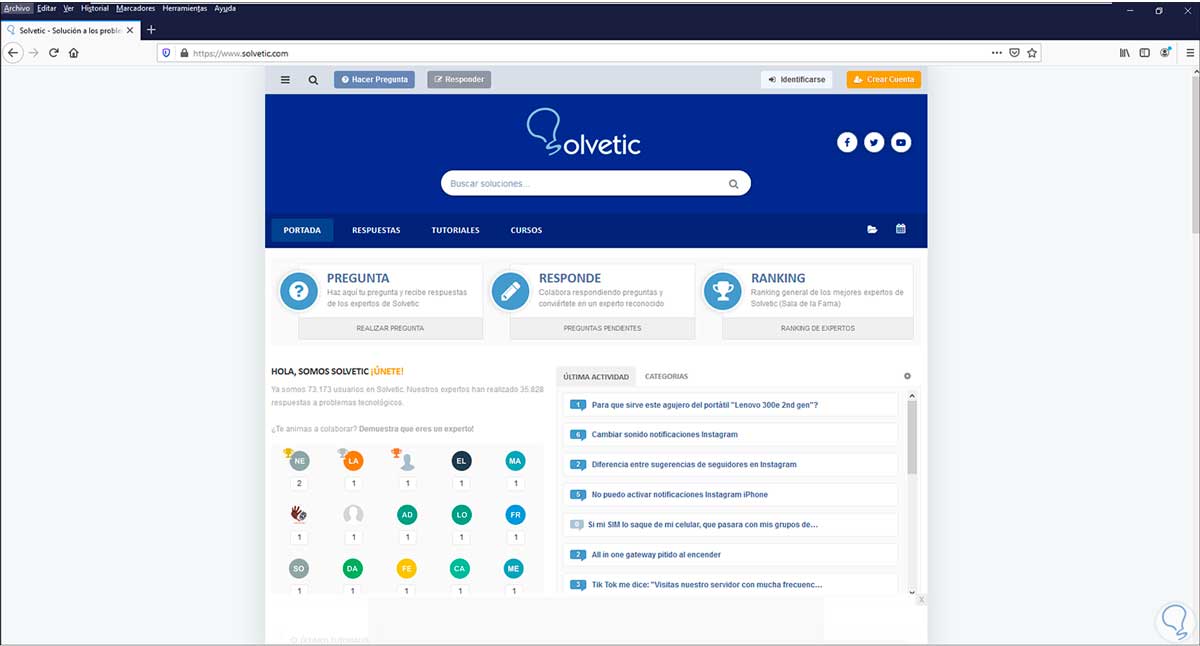Open 'Cambiar sonido notificaciones Instagram' question

click(665, 435)
